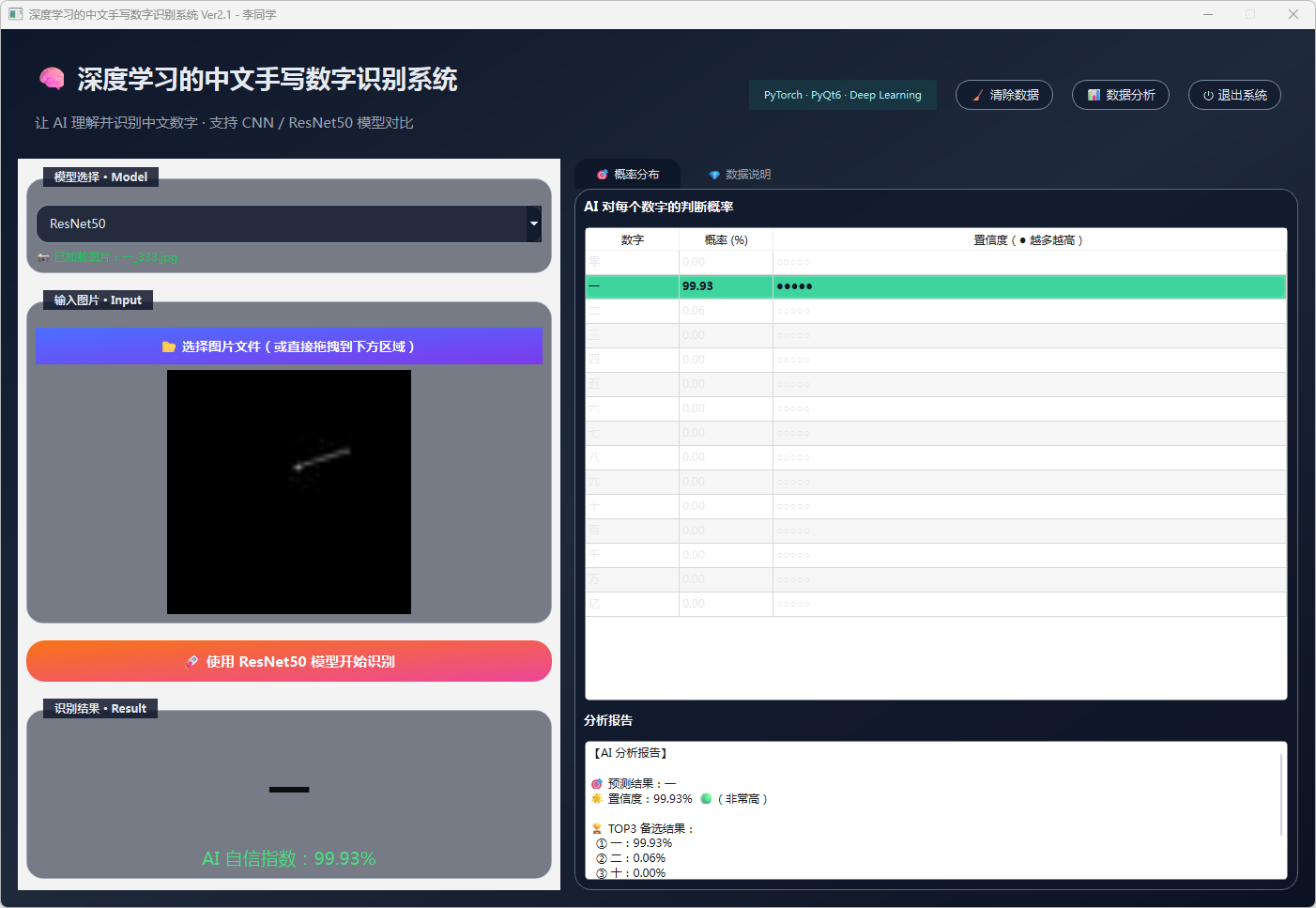Click the diamond icon on 数据说明 tab

714,175
